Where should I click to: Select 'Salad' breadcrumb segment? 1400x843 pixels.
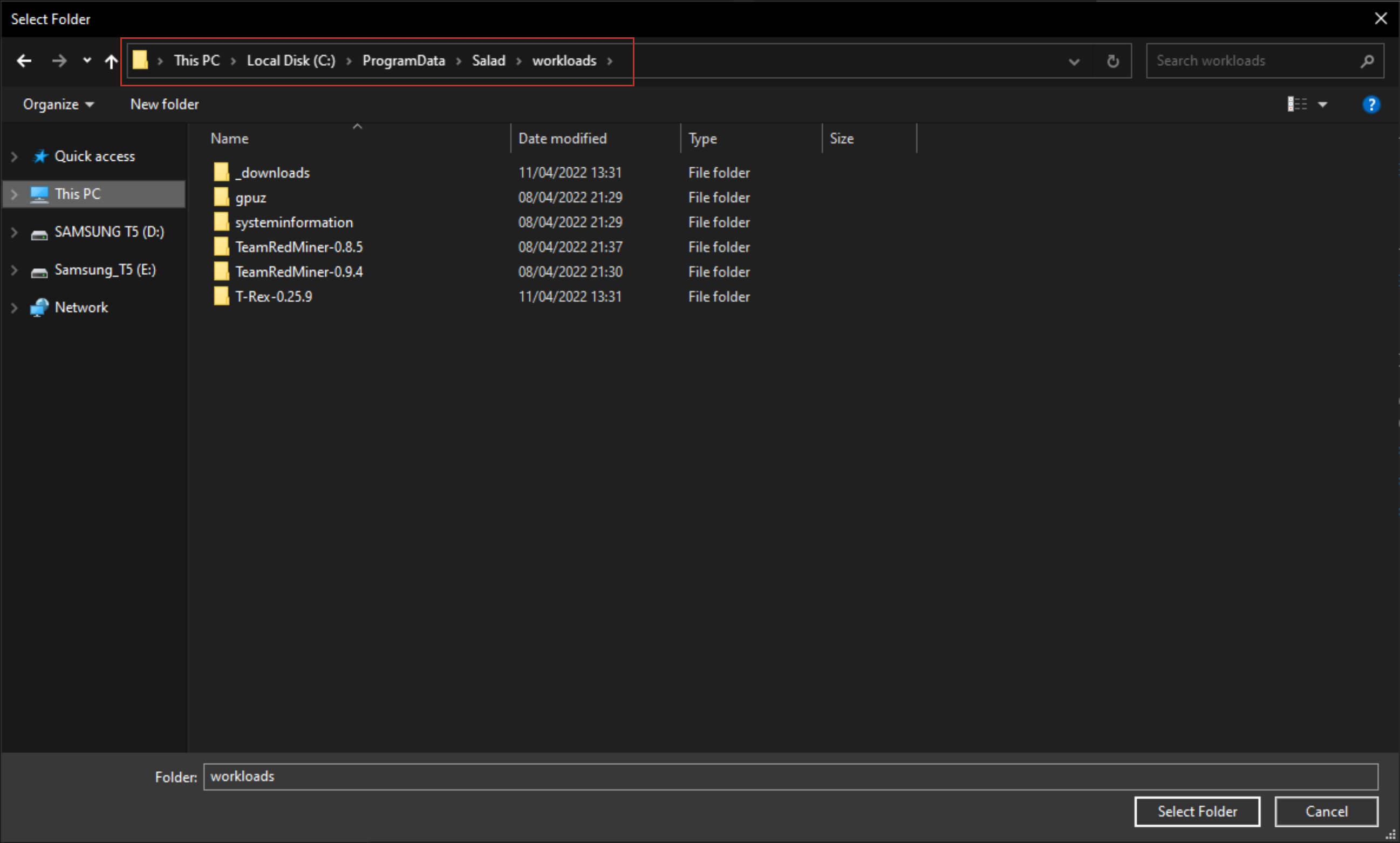coord(488,60)
